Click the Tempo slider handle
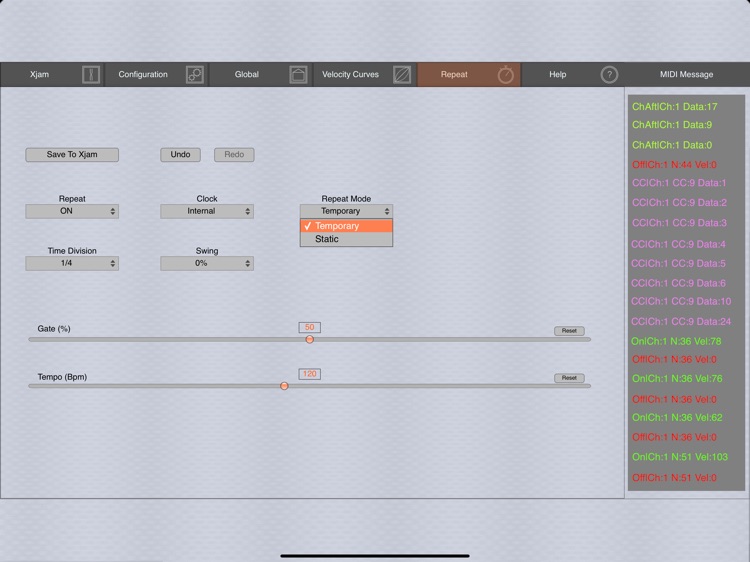The height and width of the screenshot is (562, 750). pyautogui.click(x=284, y=386)
